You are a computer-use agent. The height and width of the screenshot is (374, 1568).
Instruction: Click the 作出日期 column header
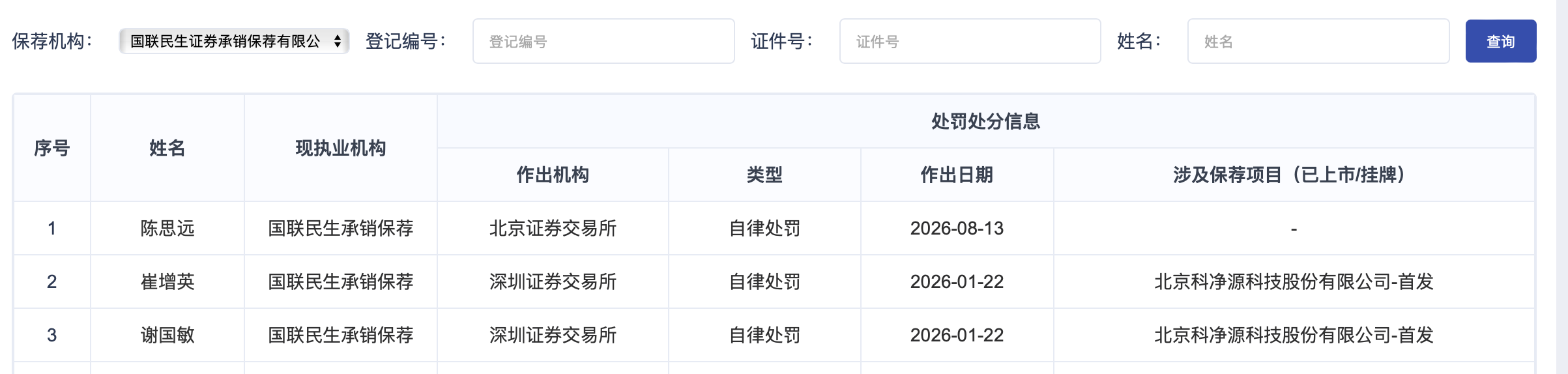tap(957, 175)
